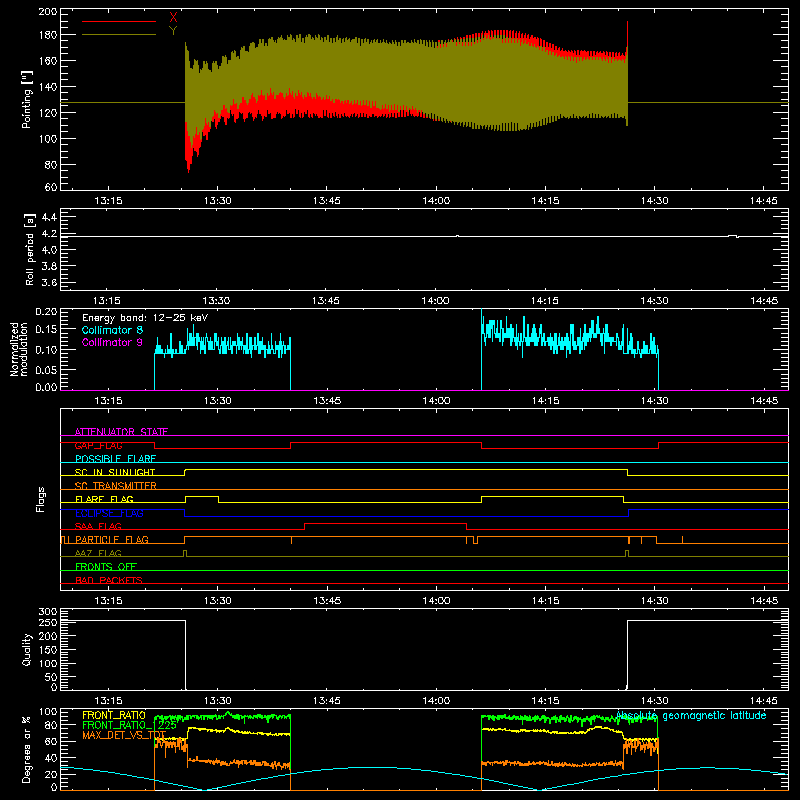The image size is (800, 800).
Task: Select the X legend label in Pointing plot
Action: click(x=173, y=18)
